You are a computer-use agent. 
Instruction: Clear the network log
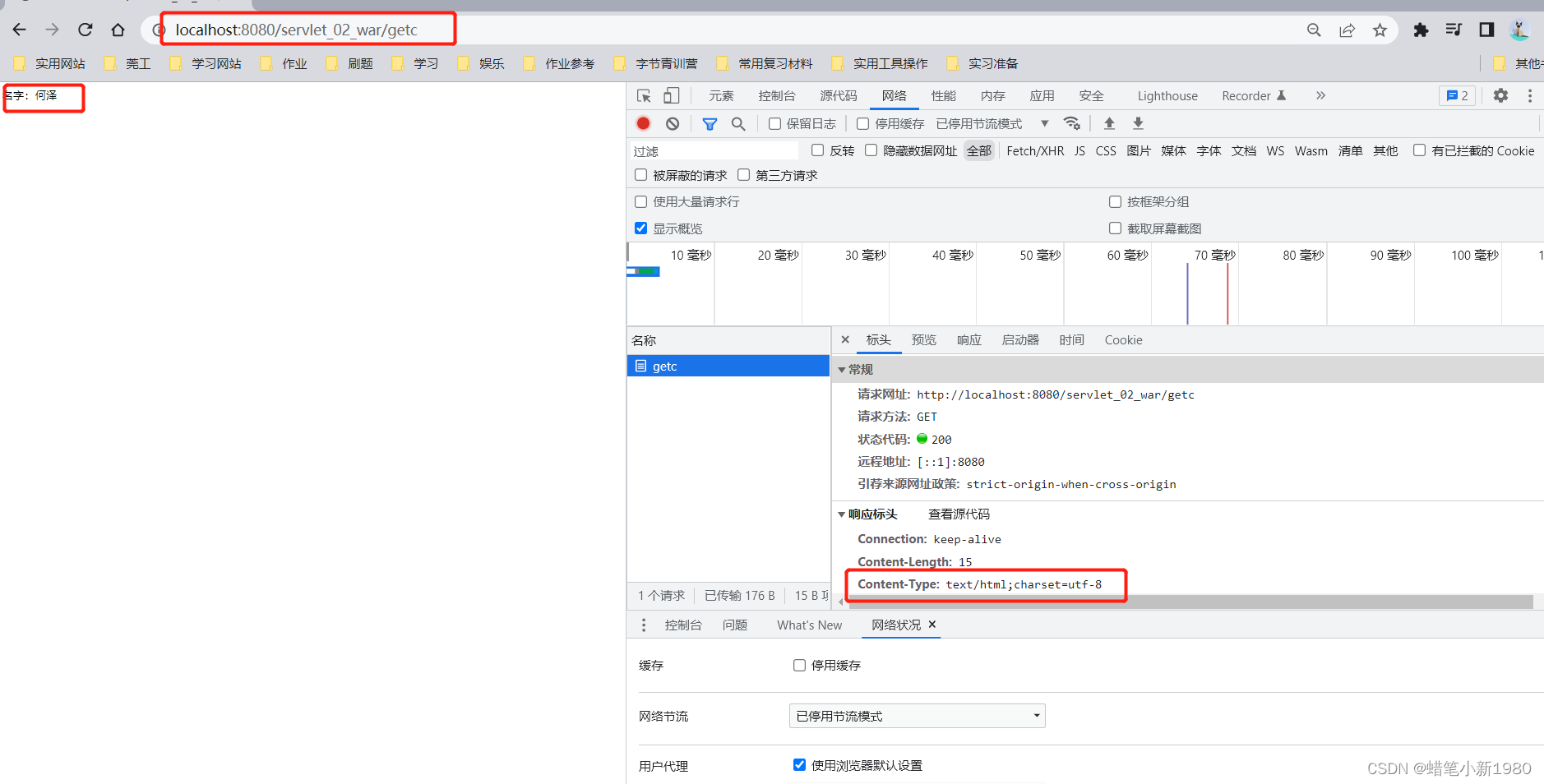pos(673,123)
